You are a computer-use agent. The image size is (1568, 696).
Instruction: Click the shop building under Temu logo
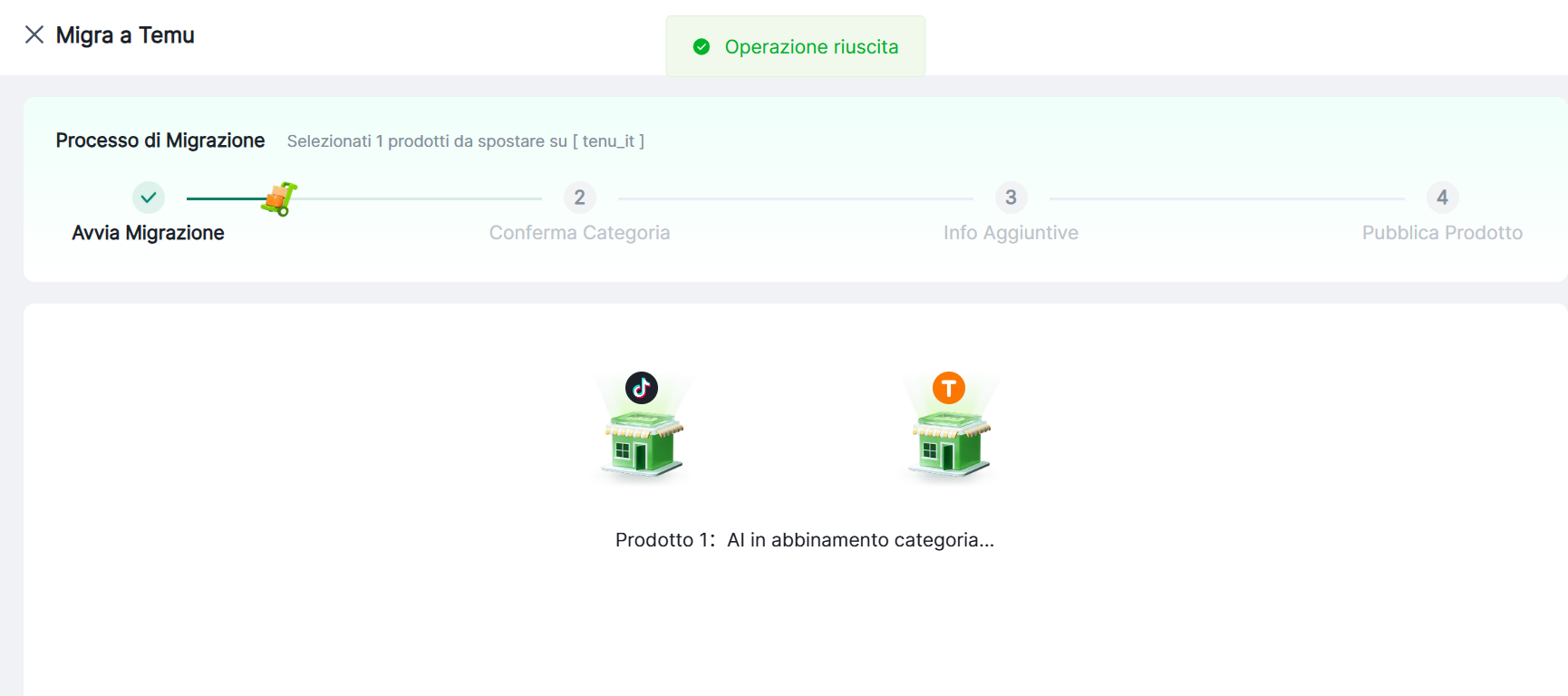pyautogui.click(x=949, y=444)
